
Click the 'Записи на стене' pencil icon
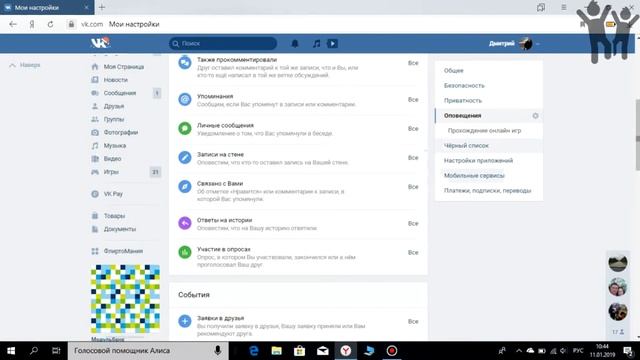point(184,158)
